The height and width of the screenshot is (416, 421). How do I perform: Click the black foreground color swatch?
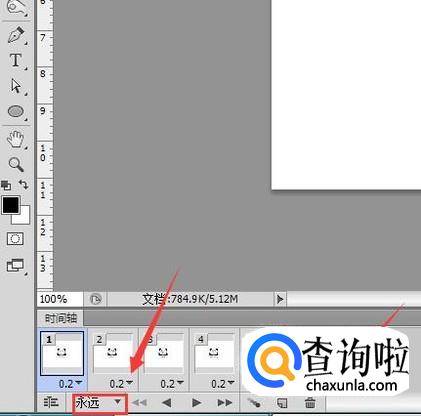[11, 205]
